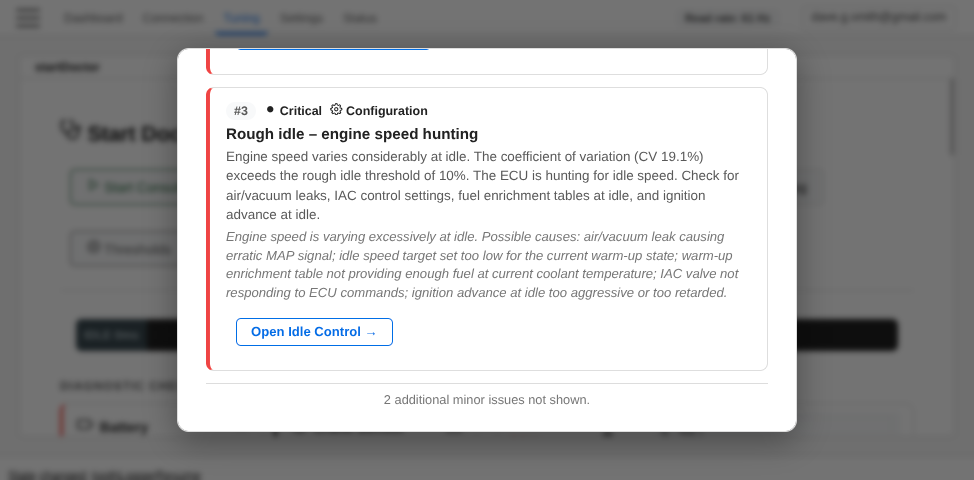Click the Rough idle issue heading
Screen dimensions: 974x480
(x=352, y=134)
